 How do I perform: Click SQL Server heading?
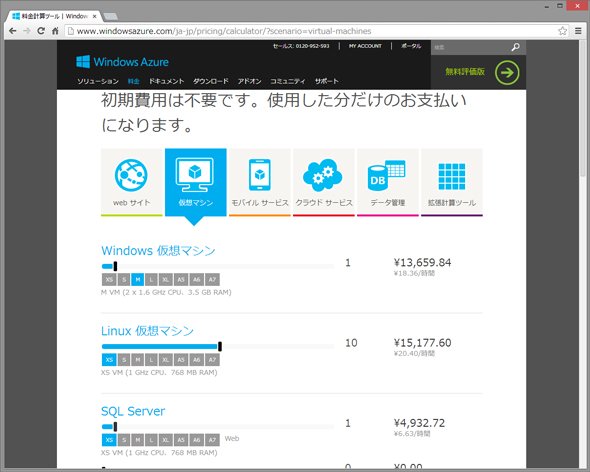(133, 411)
